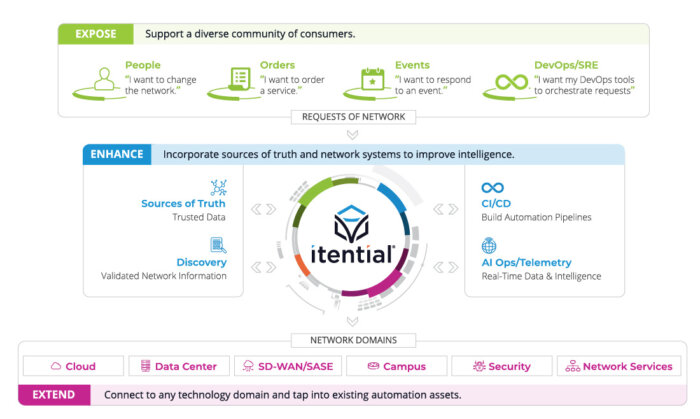The image size is (700, 419).
Task: Select the Data Center domain box
Action: click(x=179, y=366)
